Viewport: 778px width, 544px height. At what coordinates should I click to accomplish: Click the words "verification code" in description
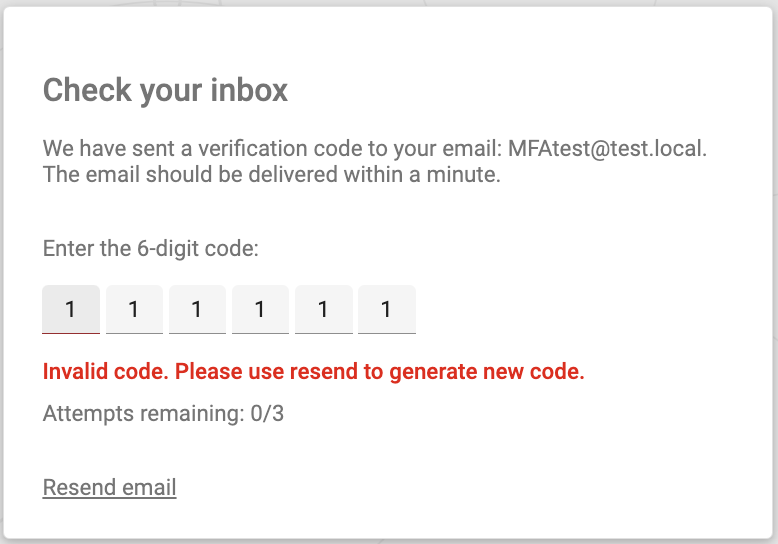click(290, 149)
